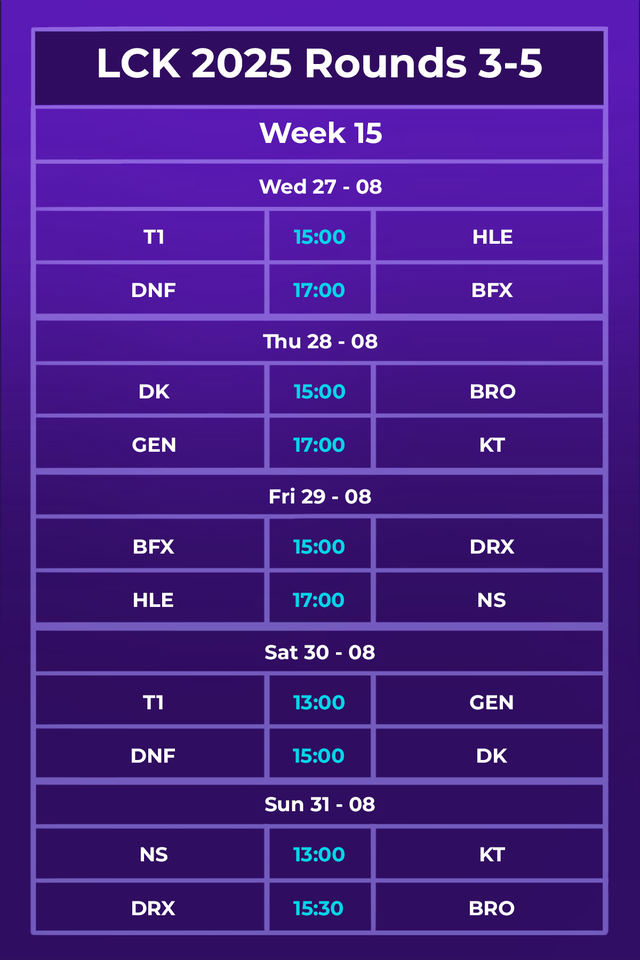
Task: Open the Sat 30 - 08 date row
Action: pyautogui.click(x=320, y=652)
